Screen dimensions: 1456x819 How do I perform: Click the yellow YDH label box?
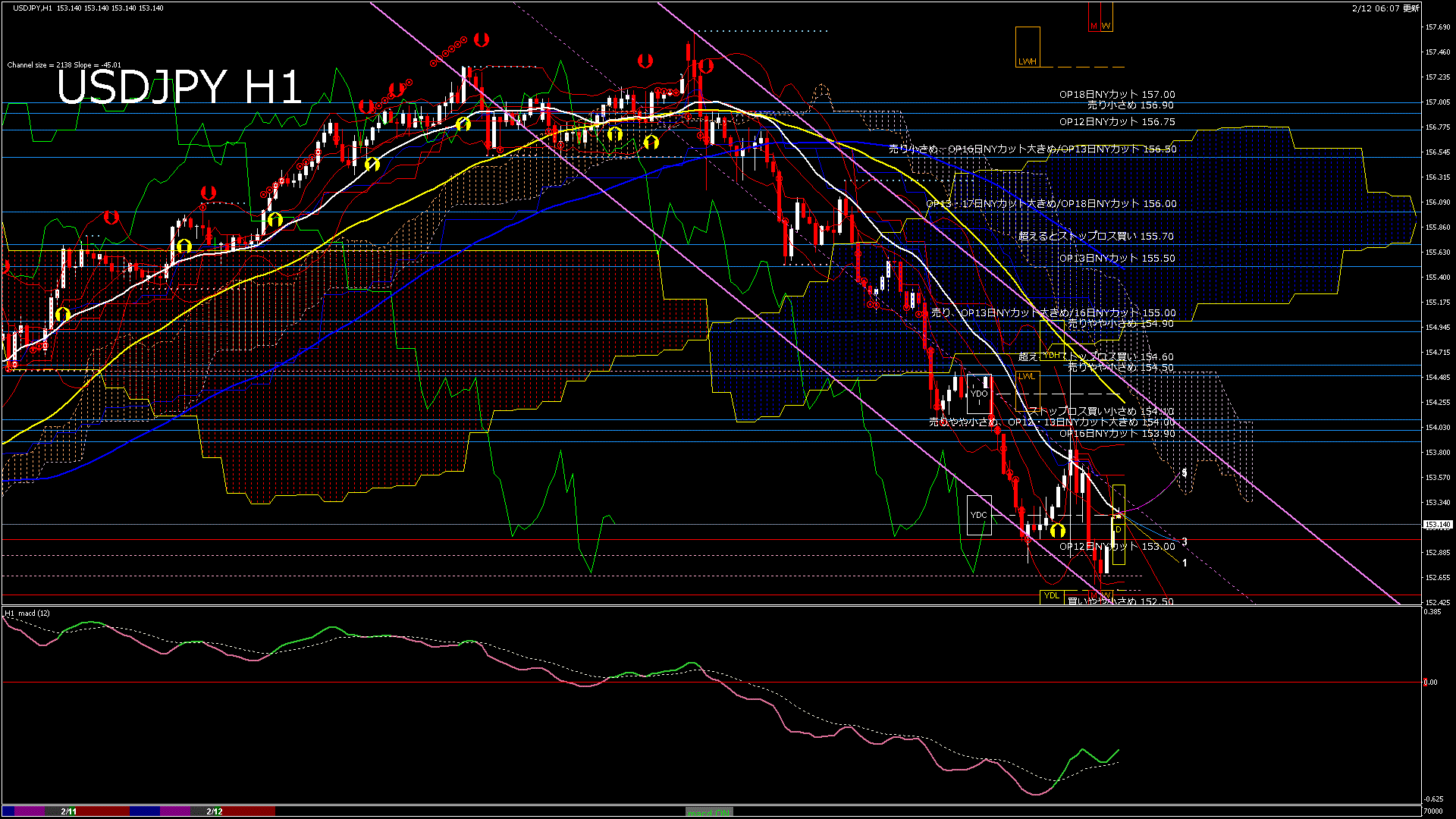(1052, 355)
